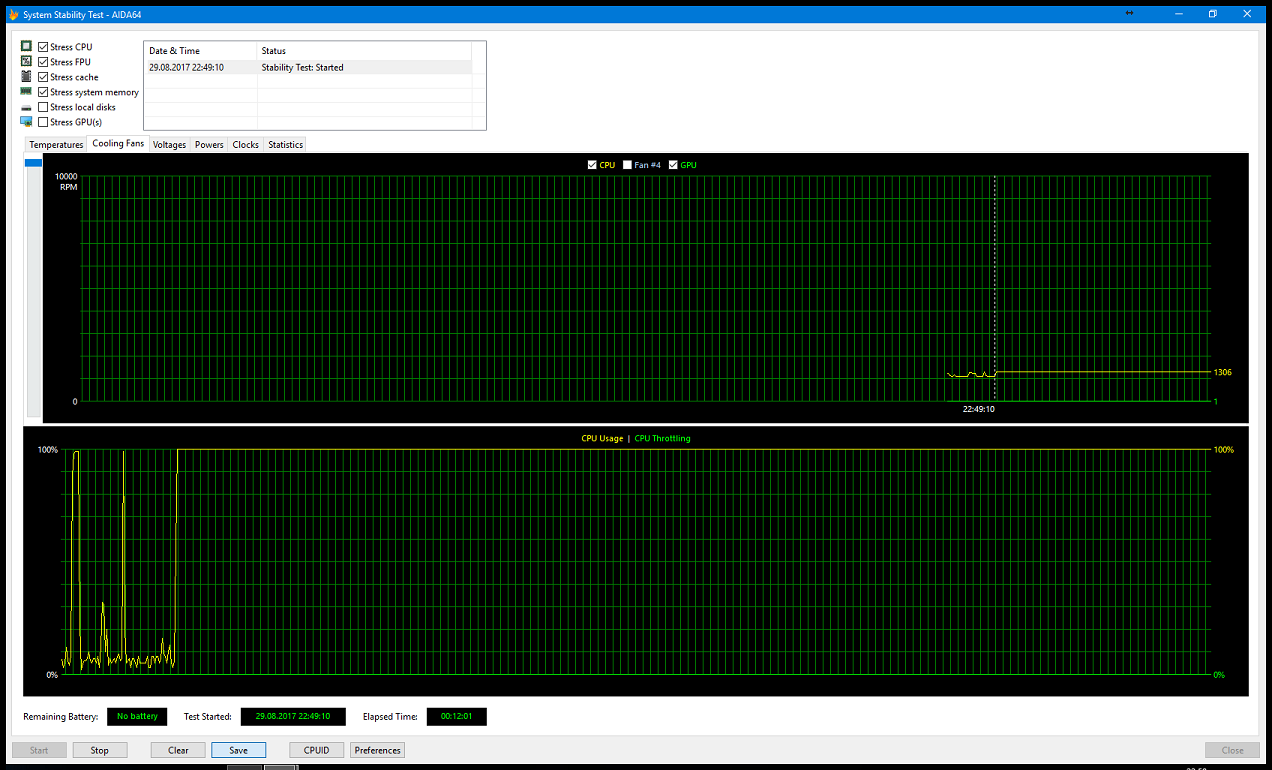Enable Stress GPU(s) checkbox
Screen dimensions: 1272x770
click(43, 122)
